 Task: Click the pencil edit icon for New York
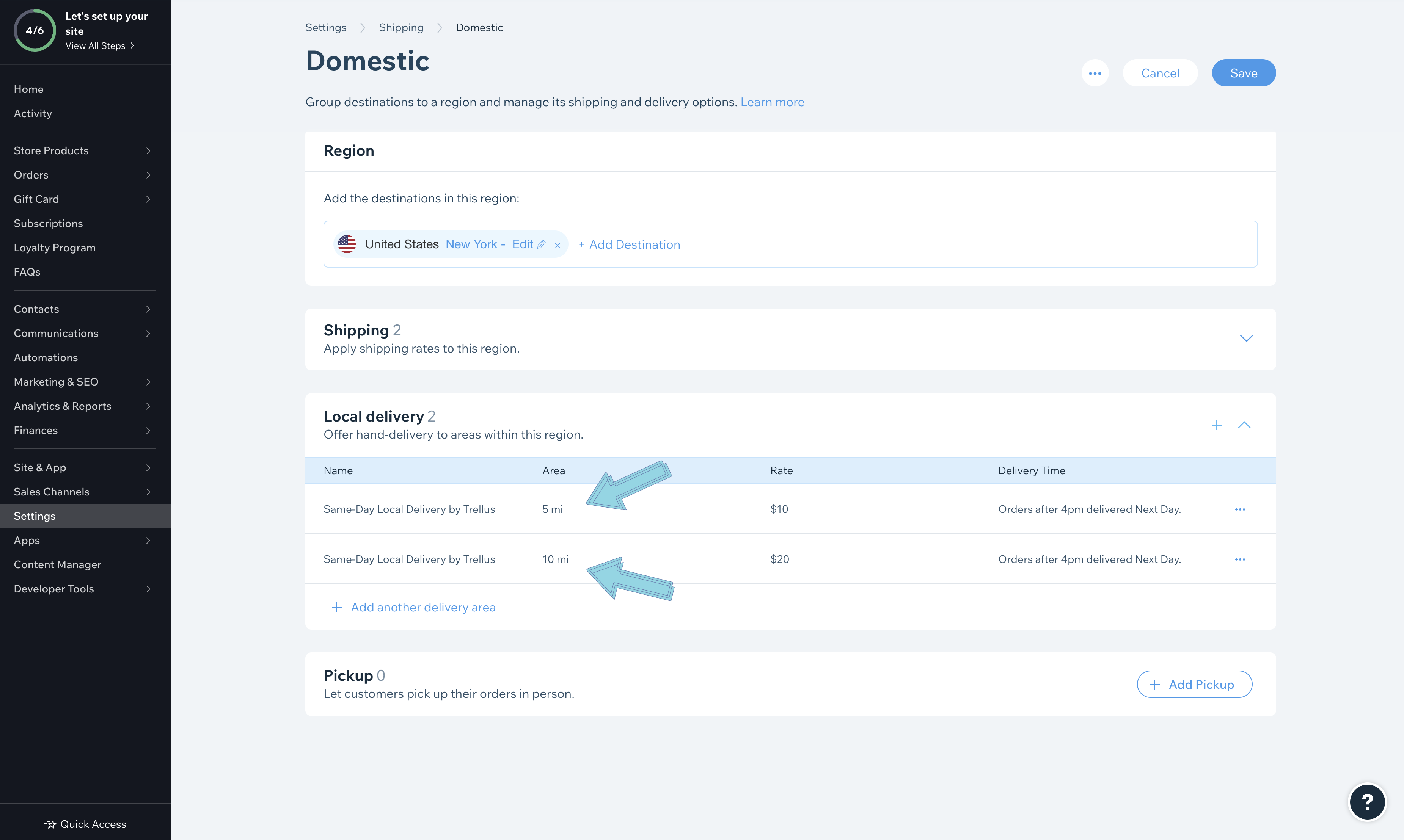(x=542, y=244)
